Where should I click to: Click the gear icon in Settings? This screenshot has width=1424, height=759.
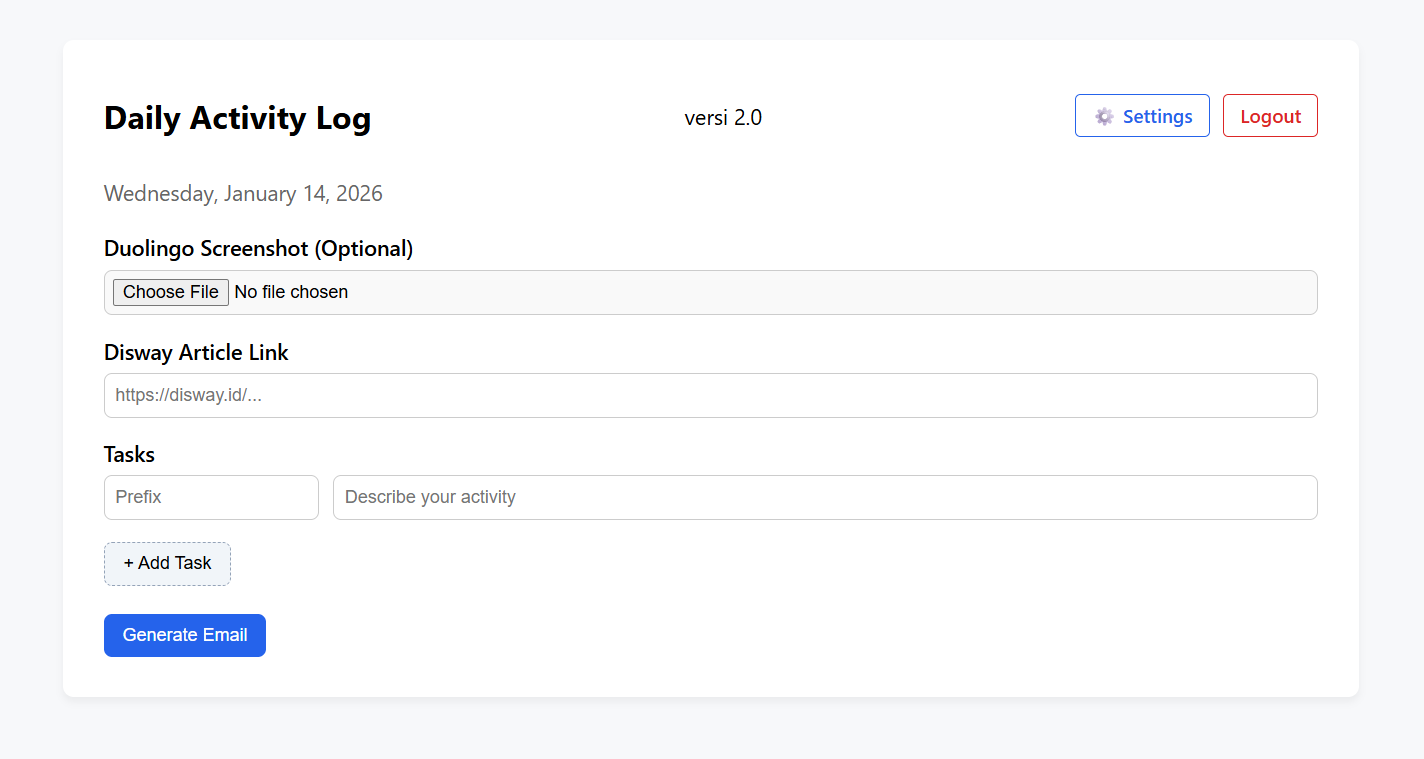pyautogui.click(x=1104, y=116)
